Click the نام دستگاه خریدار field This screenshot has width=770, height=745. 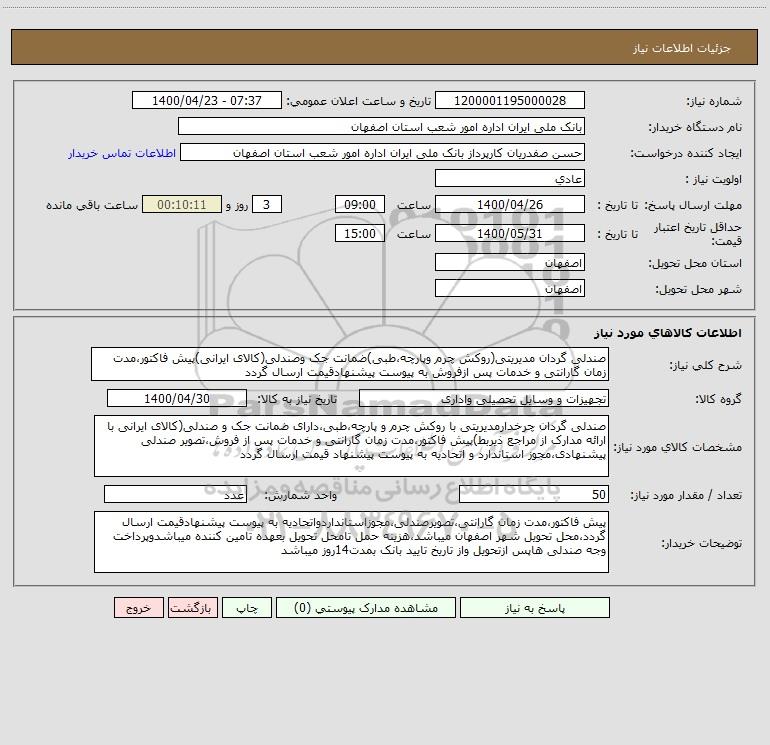tap(381, 126)
